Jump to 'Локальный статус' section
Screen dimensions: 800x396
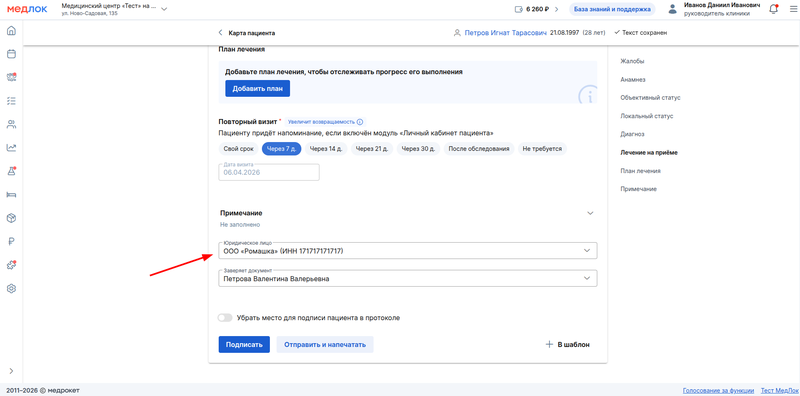point(647,116)
